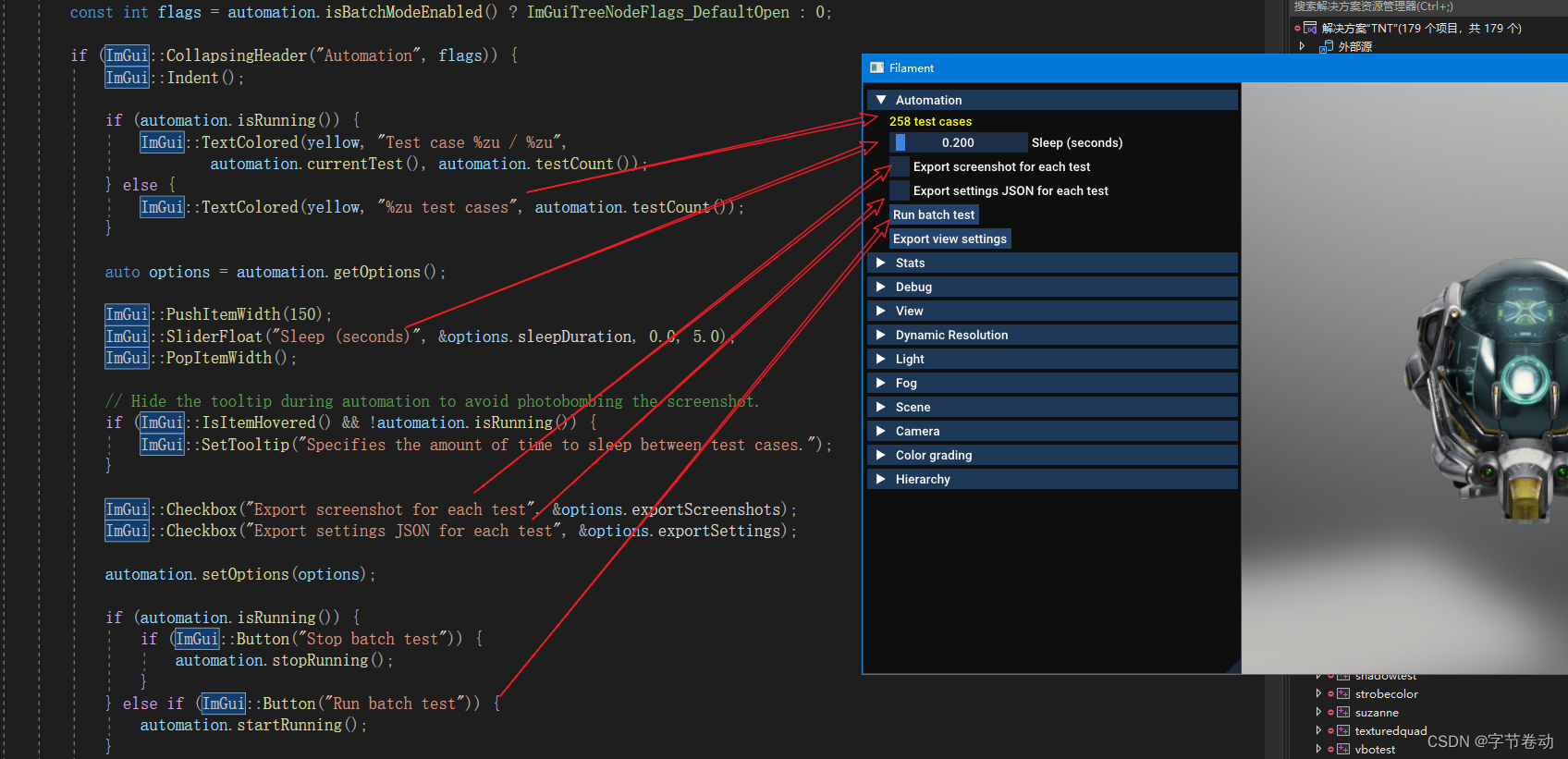This screenshot has width=1568, height=759.
Task: Click the Filament window title icon
Action: (x=876, y=67)
